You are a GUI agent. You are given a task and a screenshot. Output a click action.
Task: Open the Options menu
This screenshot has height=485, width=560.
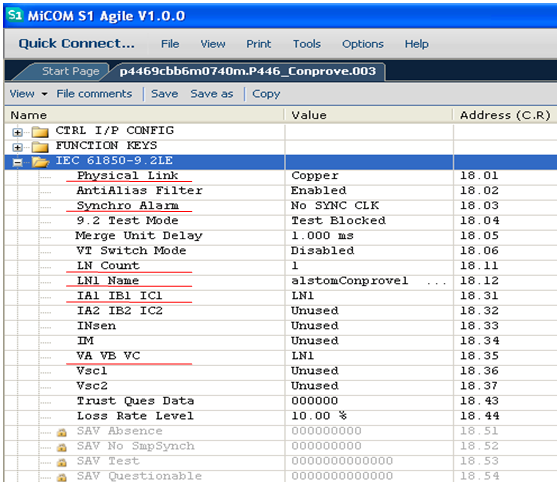coord(363,44)
